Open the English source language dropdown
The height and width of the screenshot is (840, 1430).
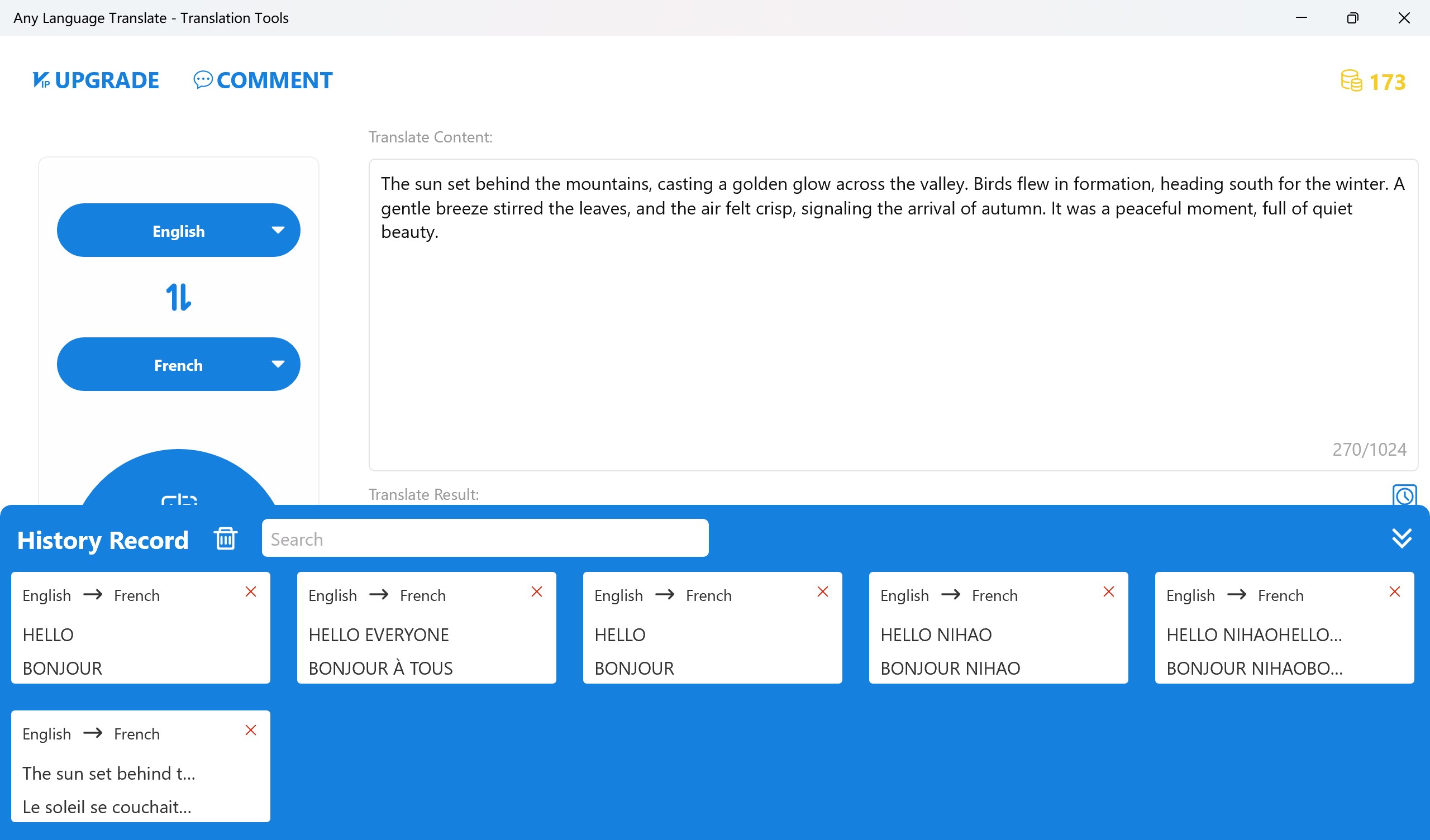(178, 231)
